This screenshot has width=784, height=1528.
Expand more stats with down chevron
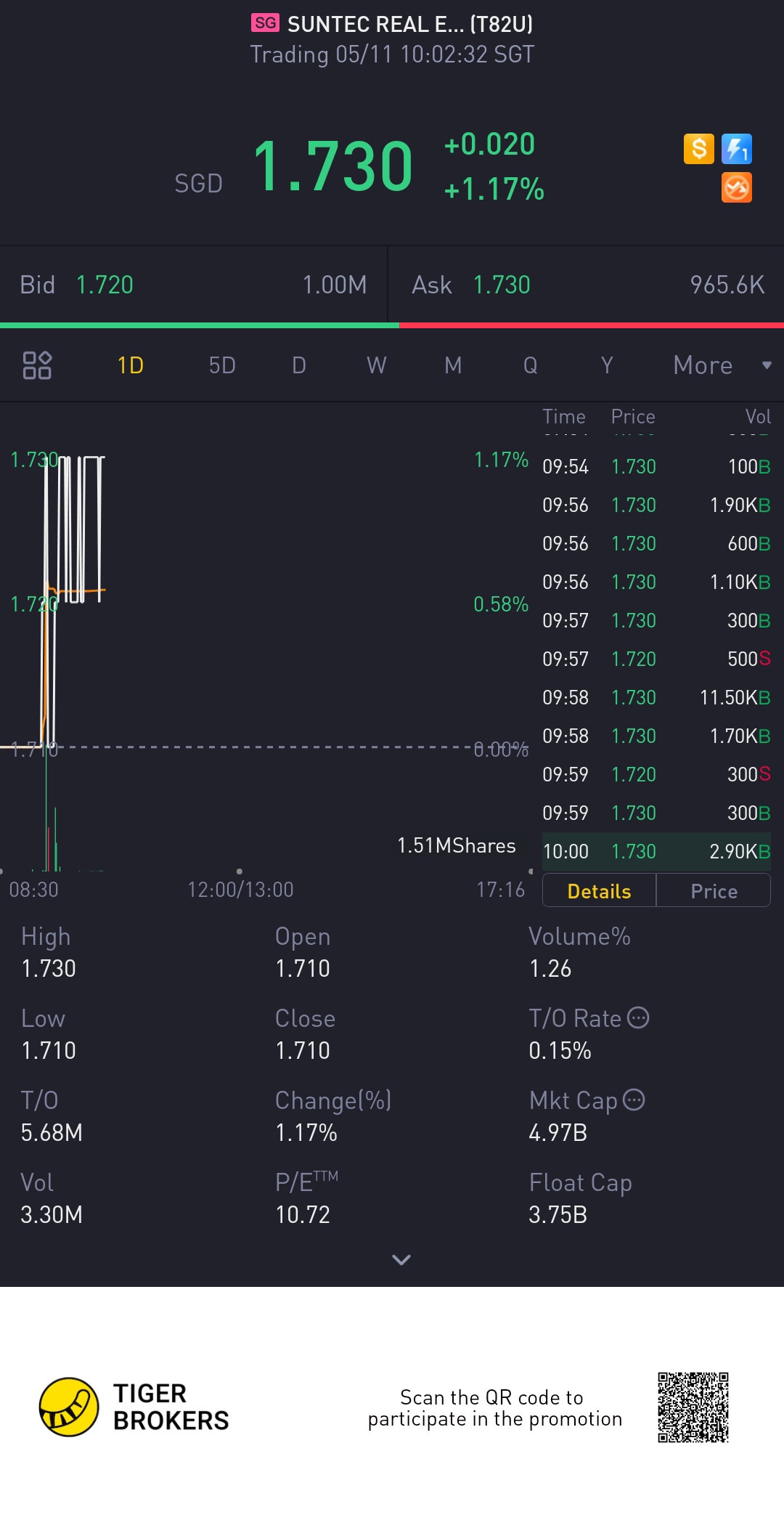[x=401, y=1259]
